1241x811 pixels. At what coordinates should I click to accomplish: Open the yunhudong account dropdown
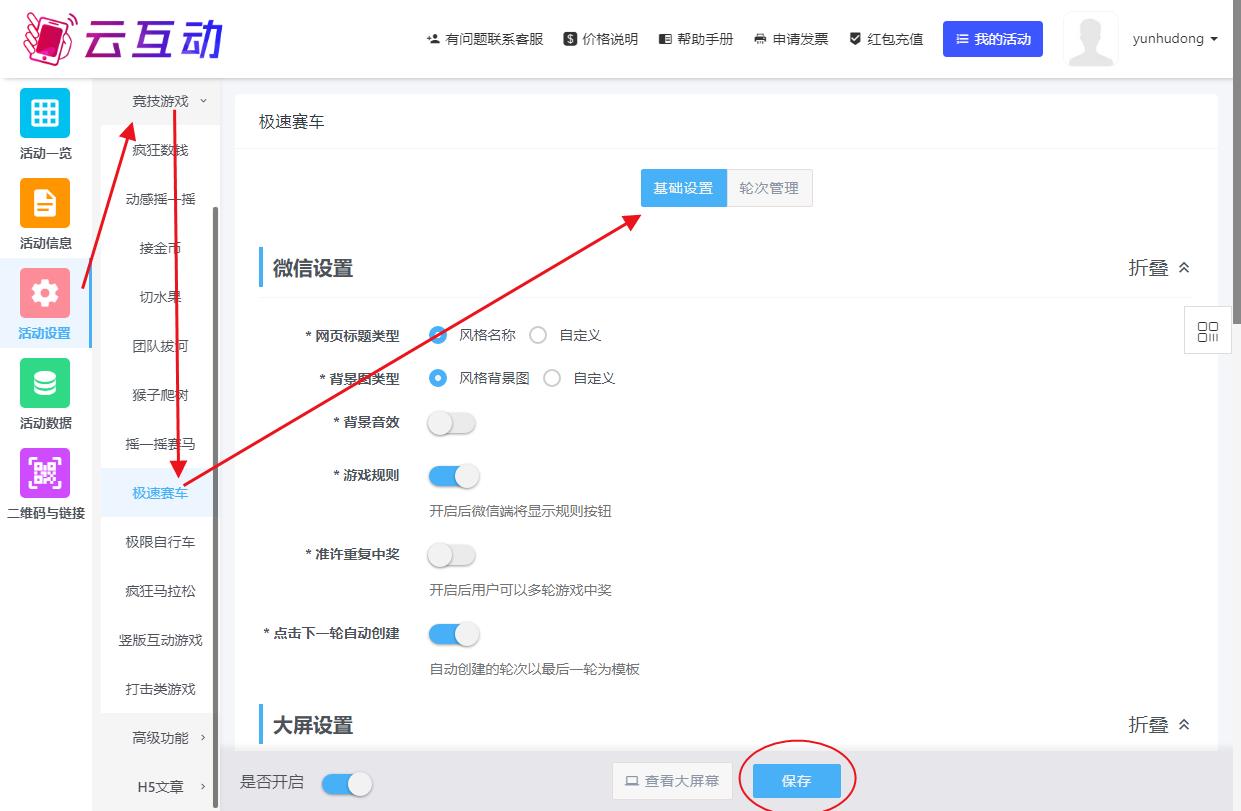pos(1175,39)
